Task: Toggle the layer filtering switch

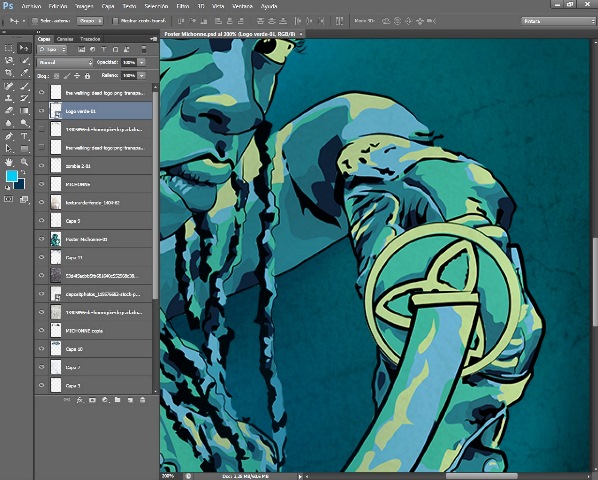Action: coord(144,49)
